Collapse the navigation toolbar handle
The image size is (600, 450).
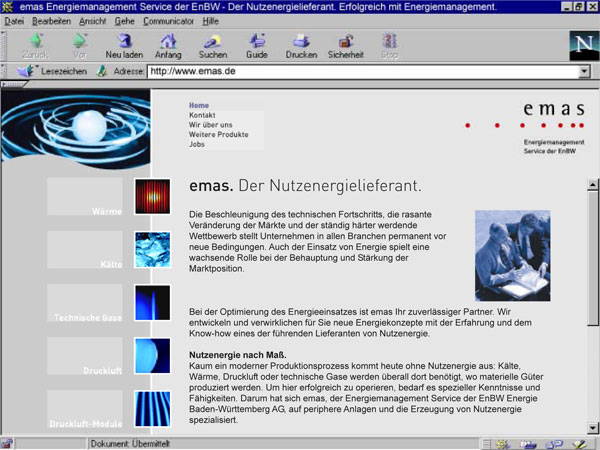[x=3, y=46]
